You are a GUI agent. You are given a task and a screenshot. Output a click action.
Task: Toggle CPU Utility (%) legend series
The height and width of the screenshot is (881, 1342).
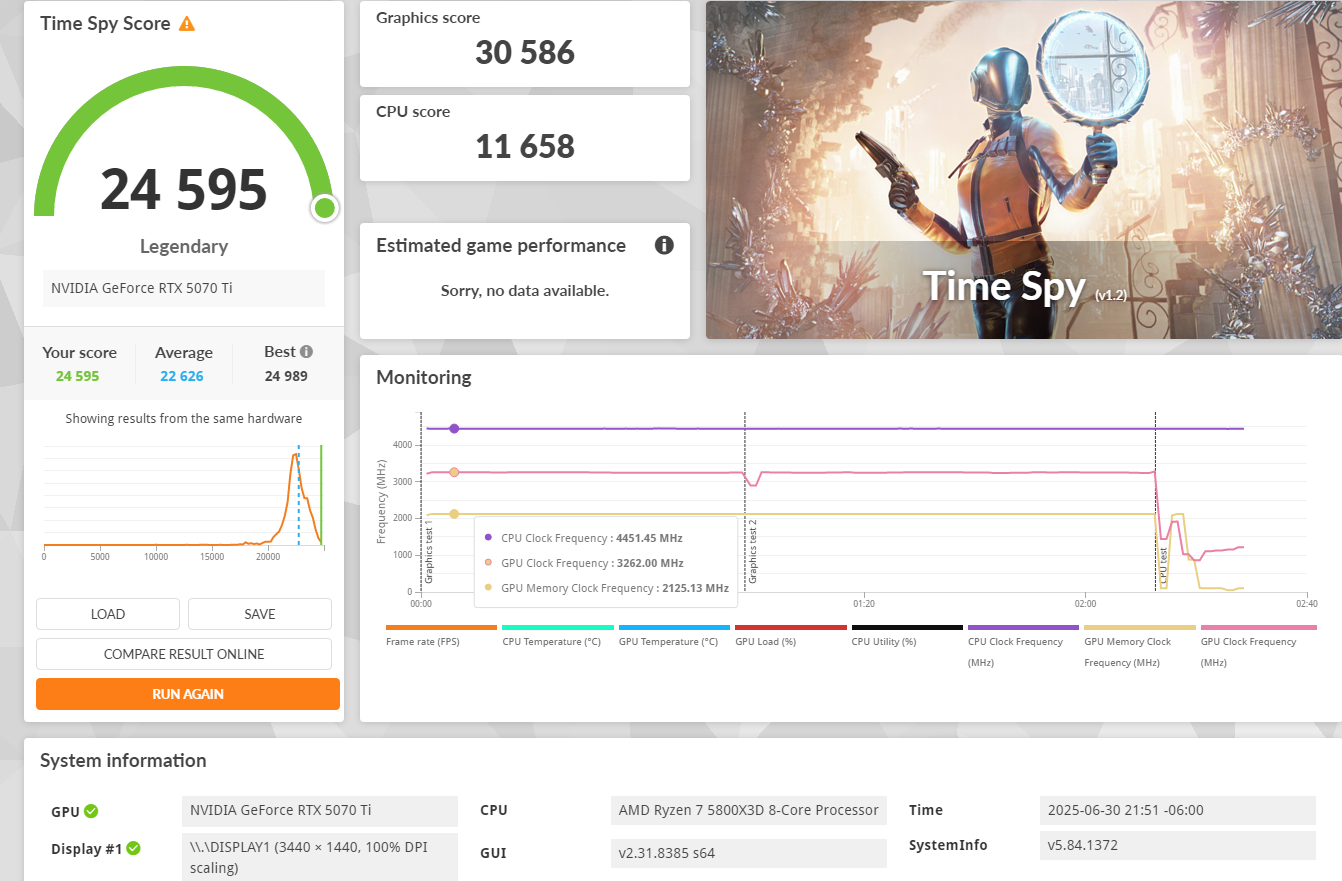[x=907, y=635]
